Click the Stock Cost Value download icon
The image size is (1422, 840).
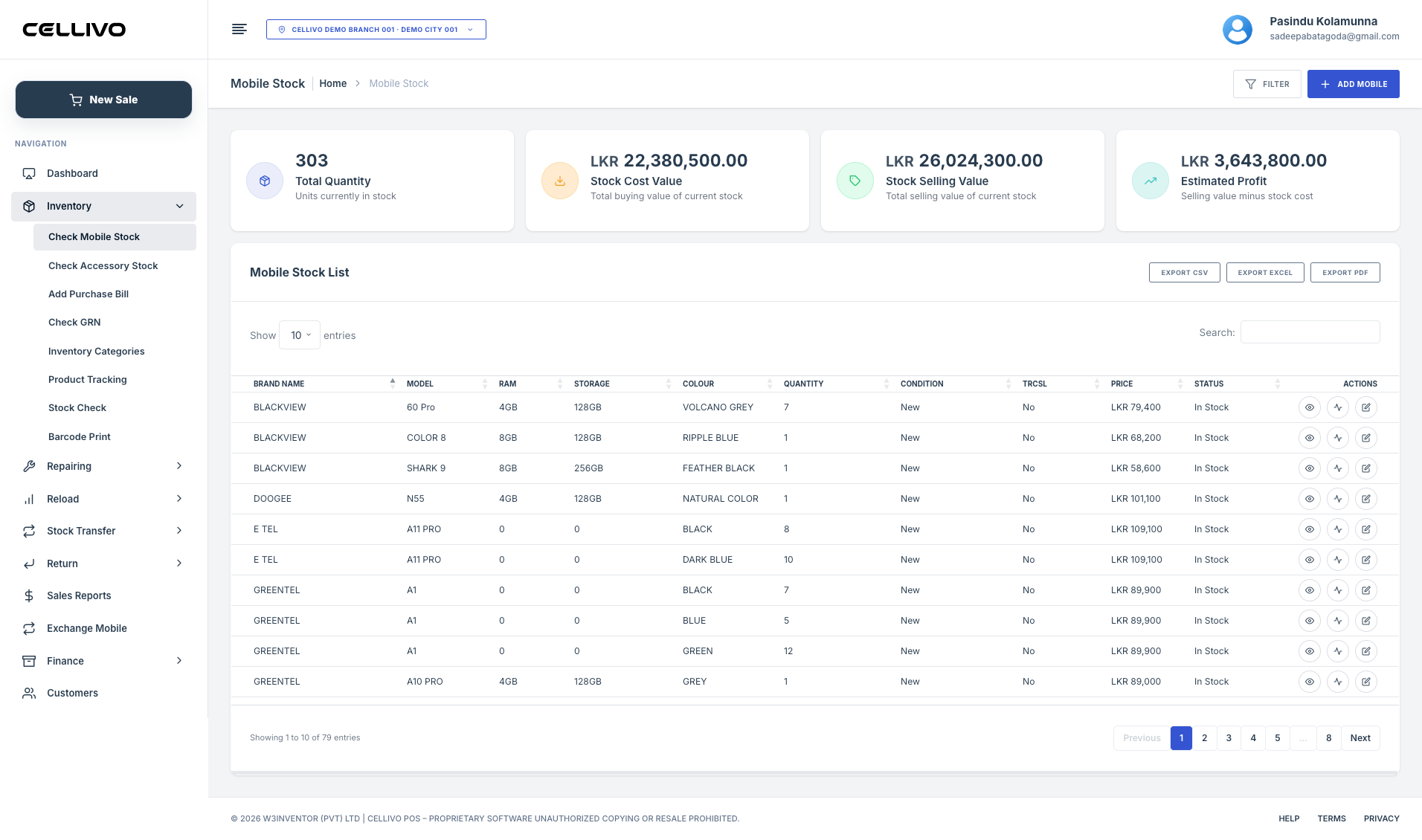(x=560, y=181)
